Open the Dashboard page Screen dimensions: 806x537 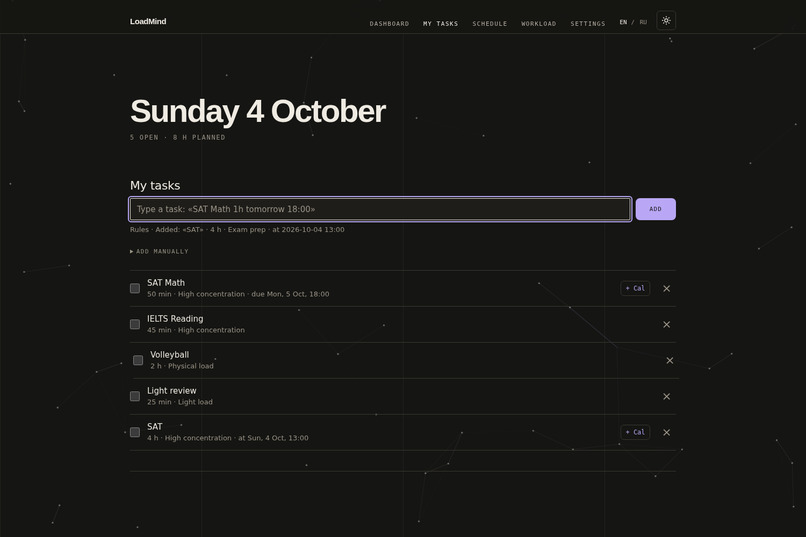pyautogui.click(x=389, y=24)
